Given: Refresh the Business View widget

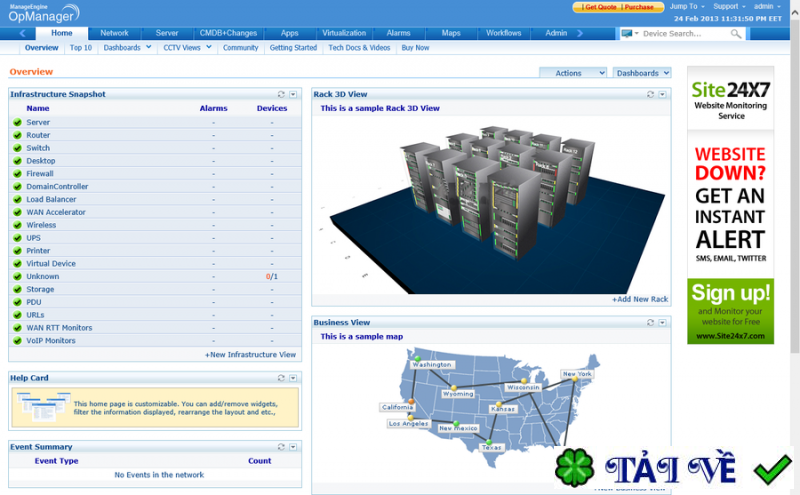Looking at the screenshot, I should pyautogui.click(x=650, y=323).
